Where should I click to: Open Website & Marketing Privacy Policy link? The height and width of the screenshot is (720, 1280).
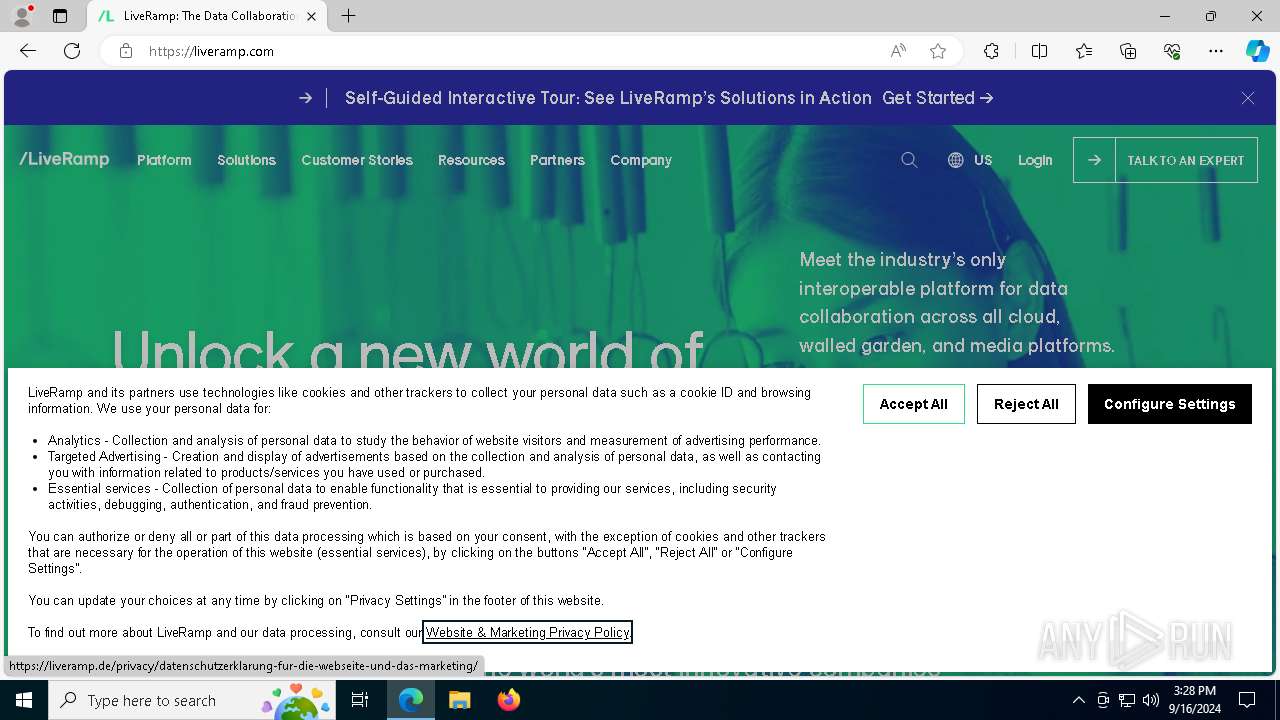point(528,632)
